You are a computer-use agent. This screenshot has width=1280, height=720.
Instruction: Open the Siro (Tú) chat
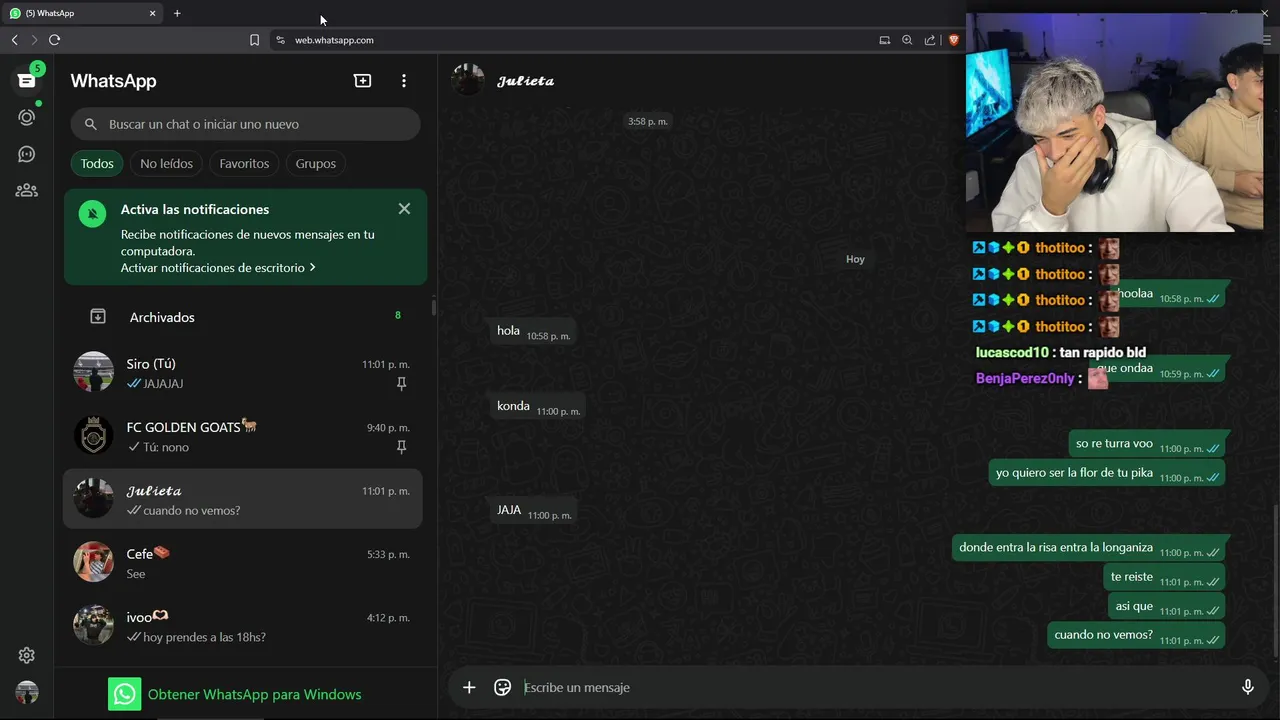point(245,373)
